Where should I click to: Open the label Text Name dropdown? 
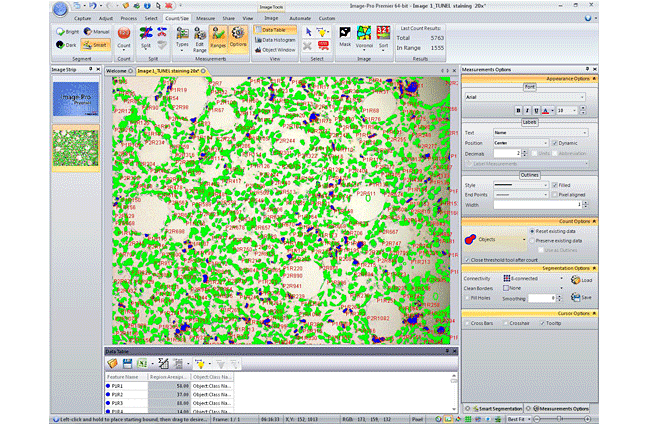pos(541,133)
